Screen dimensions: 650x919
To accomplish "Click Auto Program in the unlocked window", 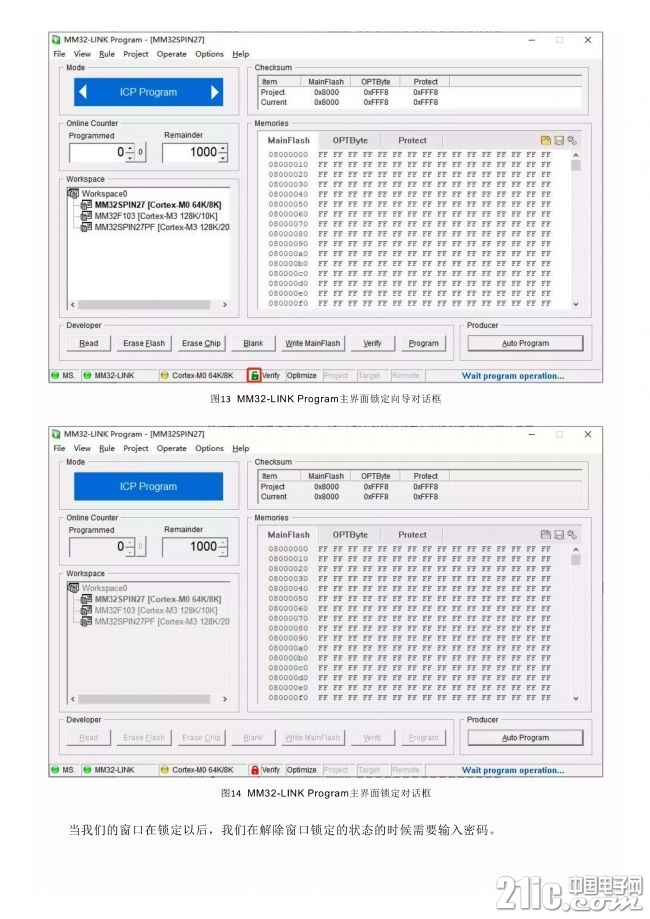I will [x=525, y=343].
